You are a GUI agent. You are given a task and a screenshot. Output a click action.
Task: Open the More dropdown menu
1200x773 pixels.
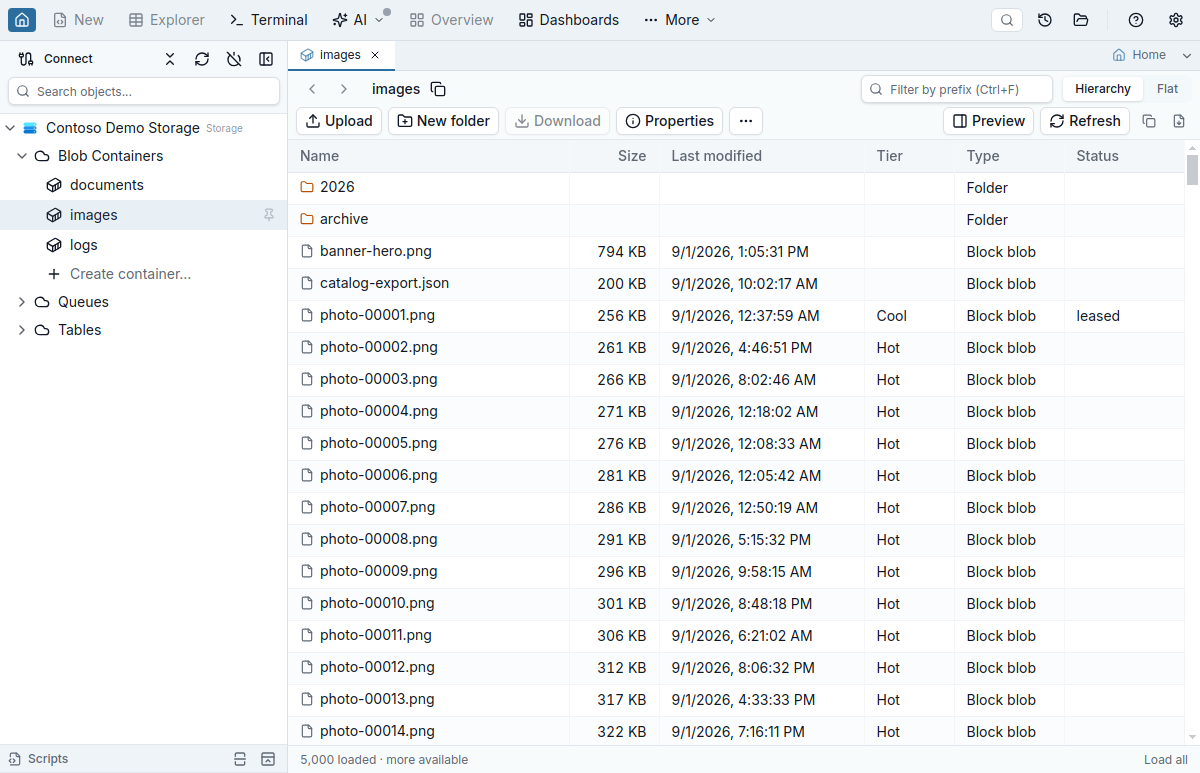[x=680, y=20]
